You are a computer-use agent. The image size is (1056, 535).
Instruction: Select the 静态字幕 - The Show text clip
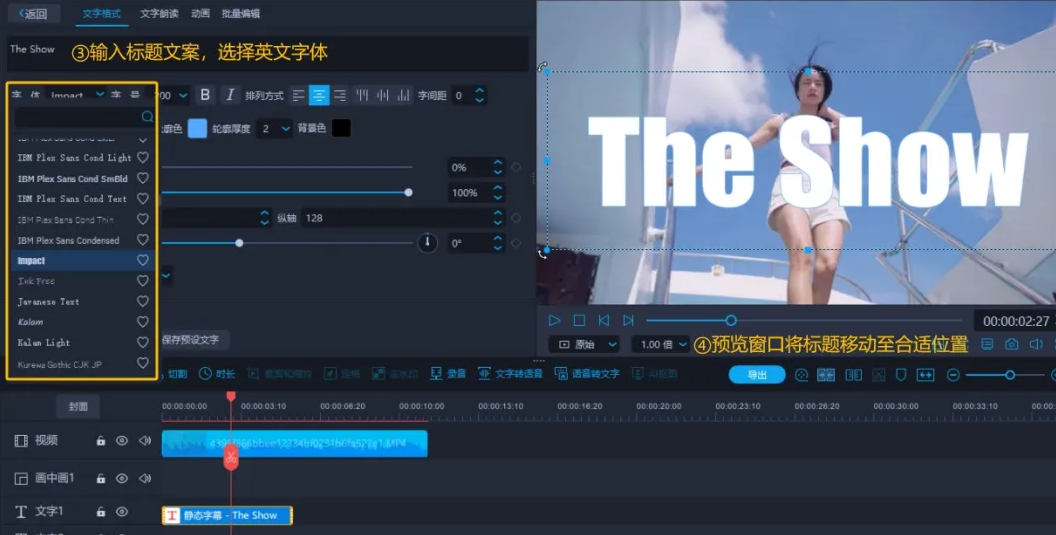coord(227,515)
